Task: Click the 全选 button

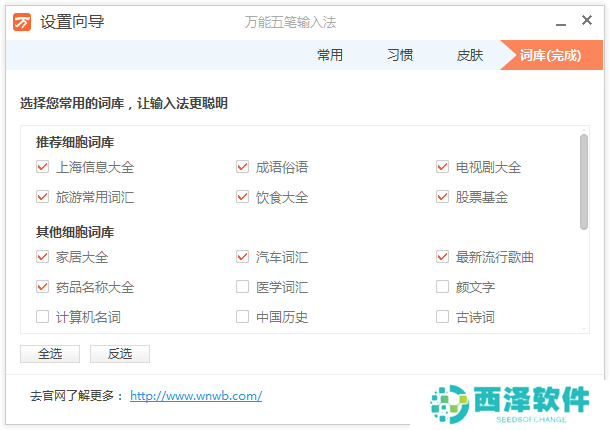Action: click(x=50, y=354)
